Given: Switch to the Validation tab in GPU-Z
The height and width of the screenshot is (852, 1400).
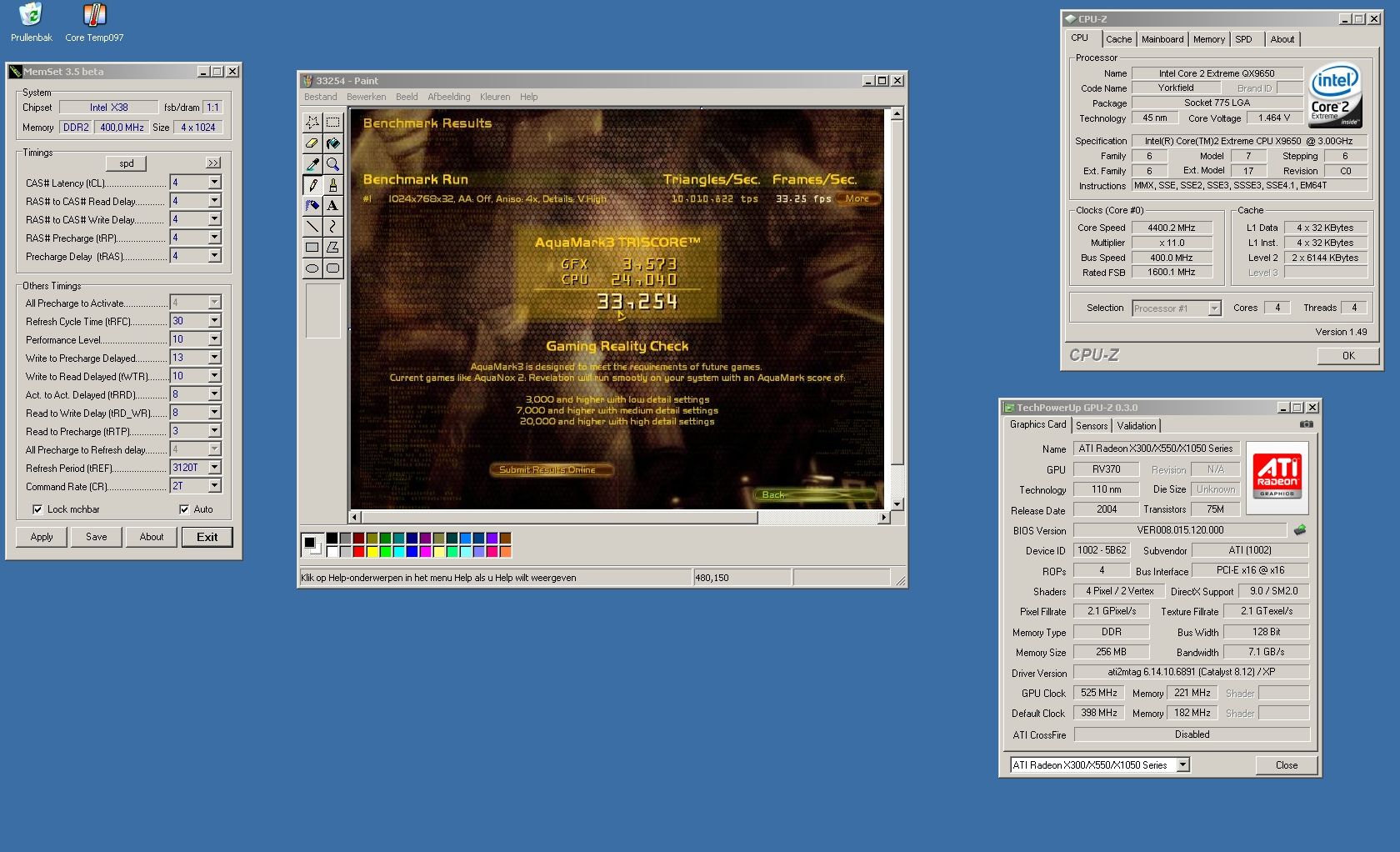Looking at the screenshot, I should [1137, 426].
